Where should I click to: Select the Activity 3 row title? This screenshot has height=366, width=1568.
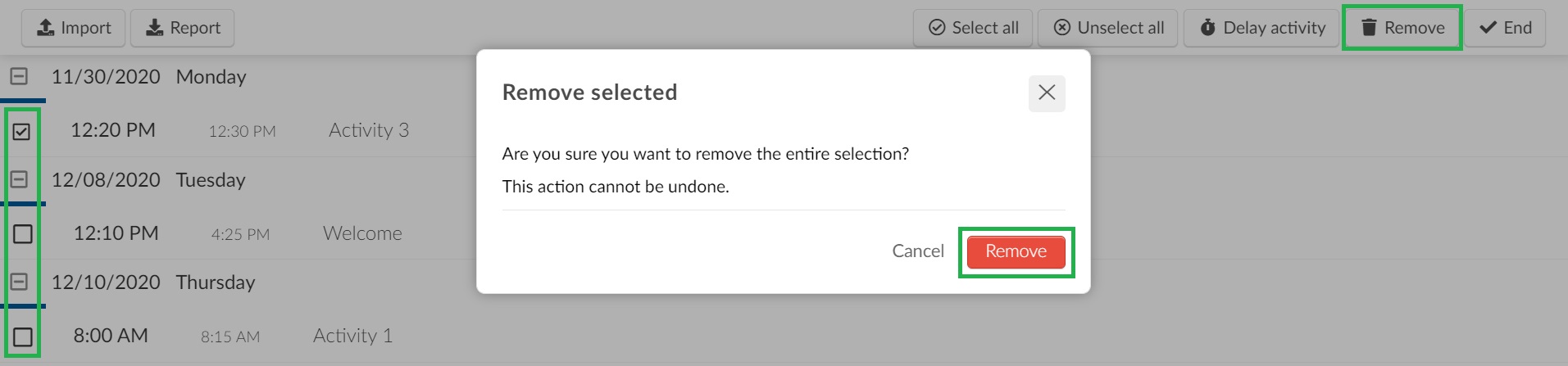click(369, 130)
